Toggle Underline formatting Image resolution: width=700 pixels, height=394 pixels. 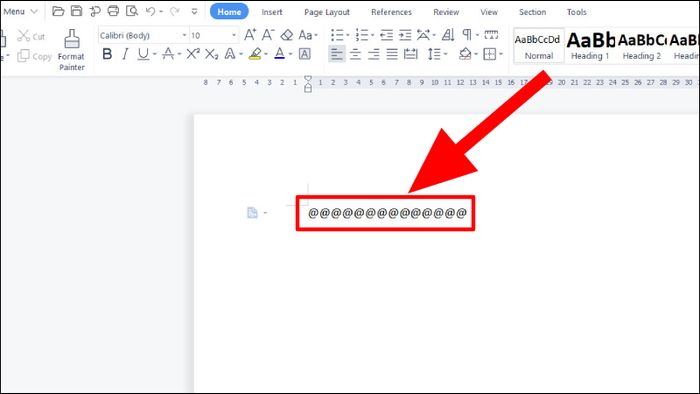point(143,54)
